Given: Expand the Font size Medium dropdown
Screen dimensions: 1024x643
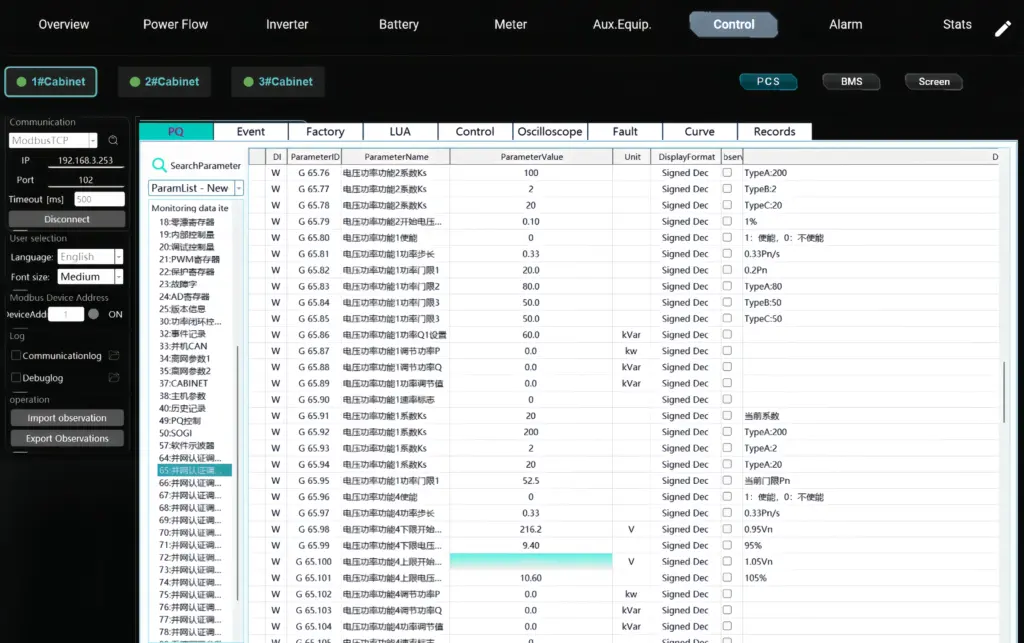Looking at the screenshot, I should coord(118,277).
